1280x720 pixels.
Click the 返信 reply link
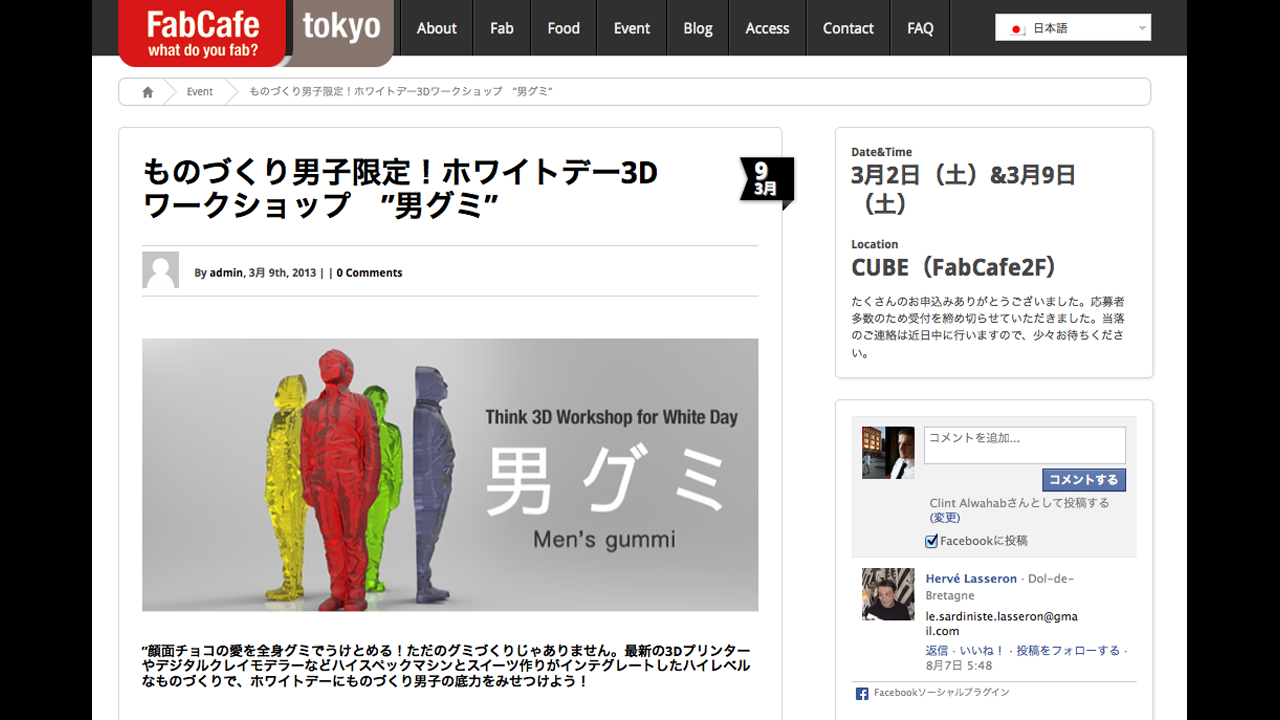(938, 651)
